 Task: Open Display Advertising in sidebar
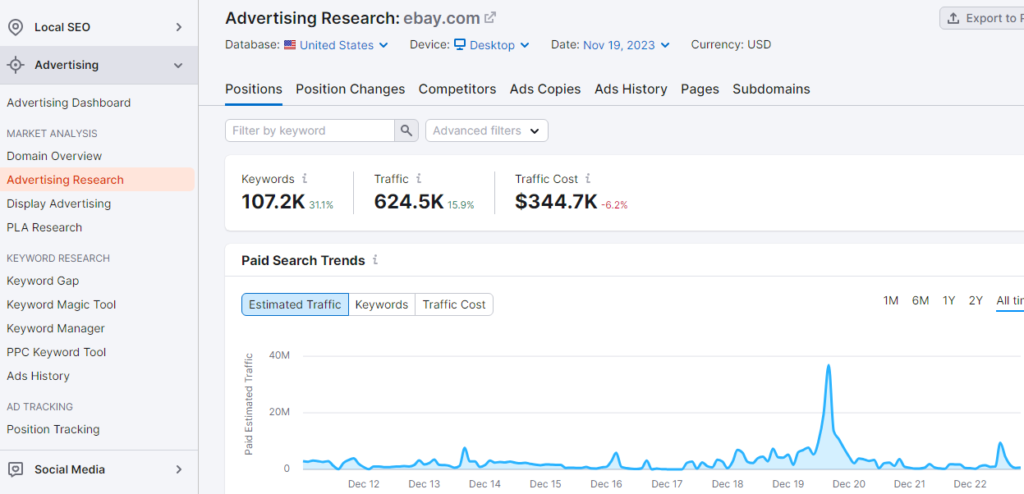[x=59, y=204]
